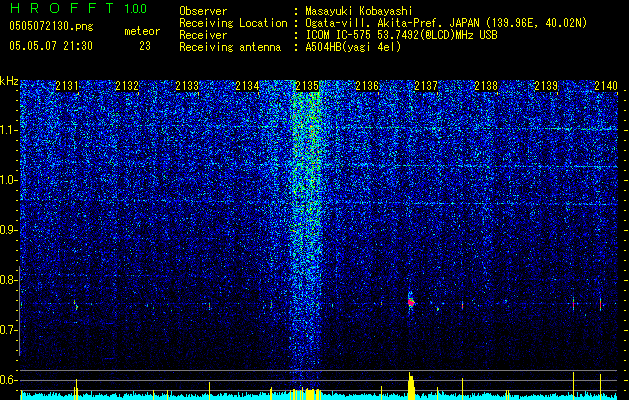629x400 pixels.
Task: Click the 2131 time marker
Action: pos(67,86)
